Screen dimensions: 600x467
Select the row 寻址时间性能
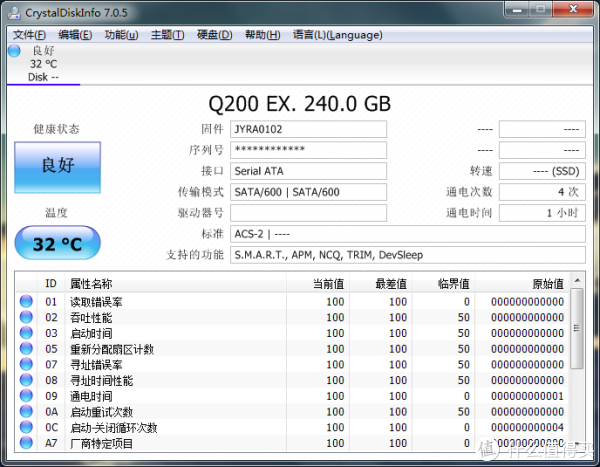click(x=293, y=380)
